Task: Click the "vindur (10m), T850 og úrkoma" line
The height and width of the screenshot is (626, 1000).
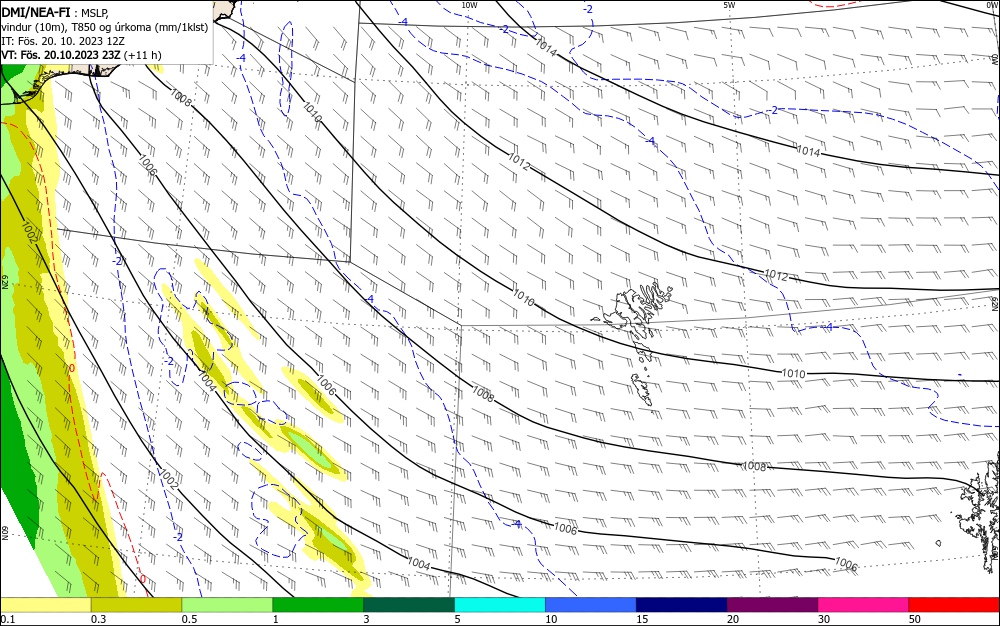Action: (x=105, y=27)
